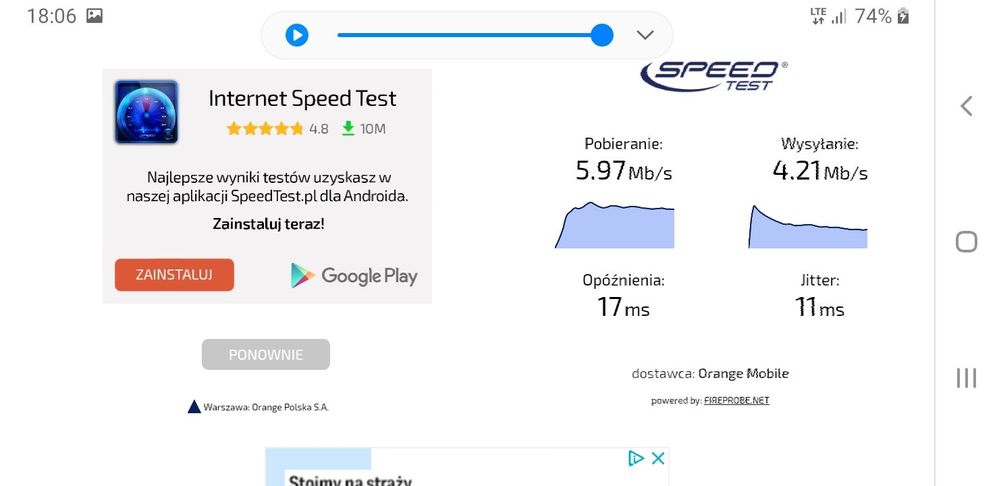Click the Internet Speed Test ad title

click(302, 98)
